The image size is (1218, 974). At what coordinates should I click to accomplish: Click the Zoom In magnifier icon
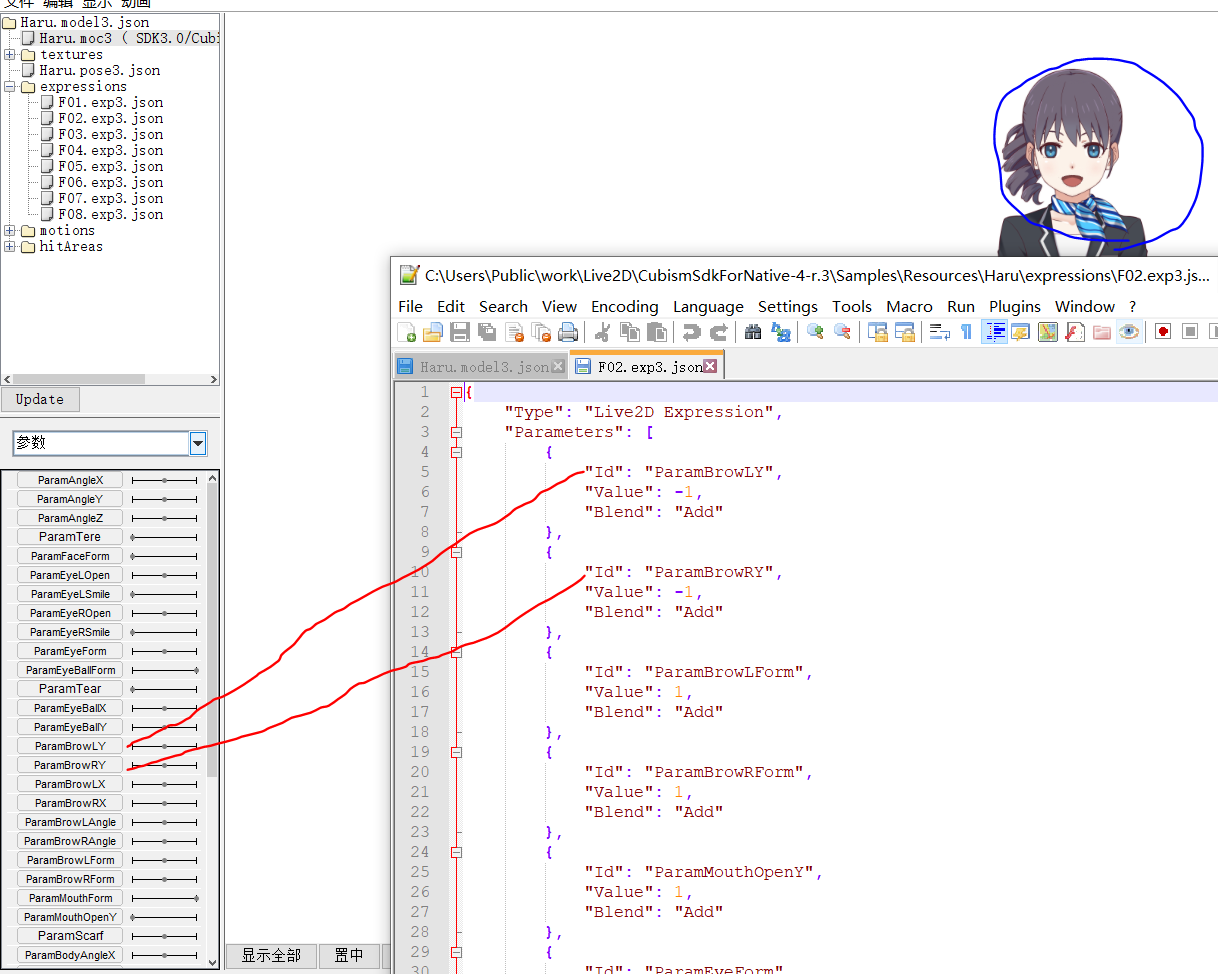click(x=816, y=332)
